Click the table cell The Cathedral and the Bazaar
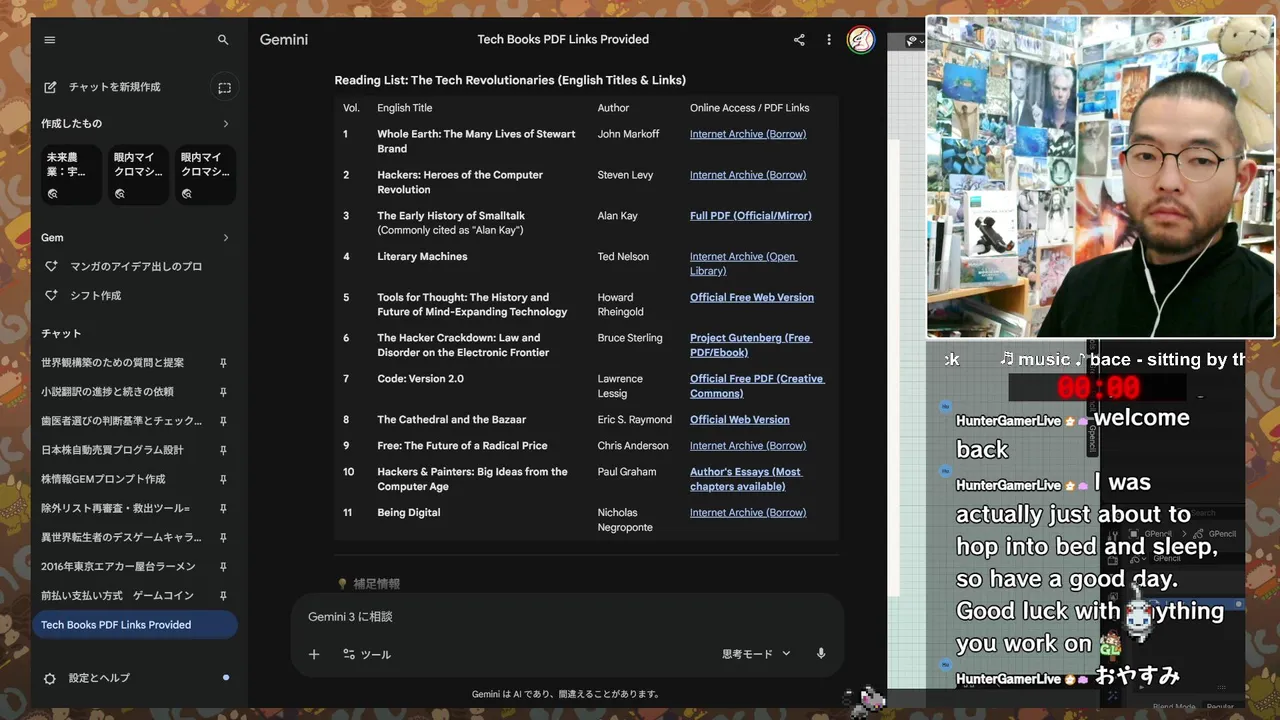This screenshot has width=1280, height=720. coord(451,420)
